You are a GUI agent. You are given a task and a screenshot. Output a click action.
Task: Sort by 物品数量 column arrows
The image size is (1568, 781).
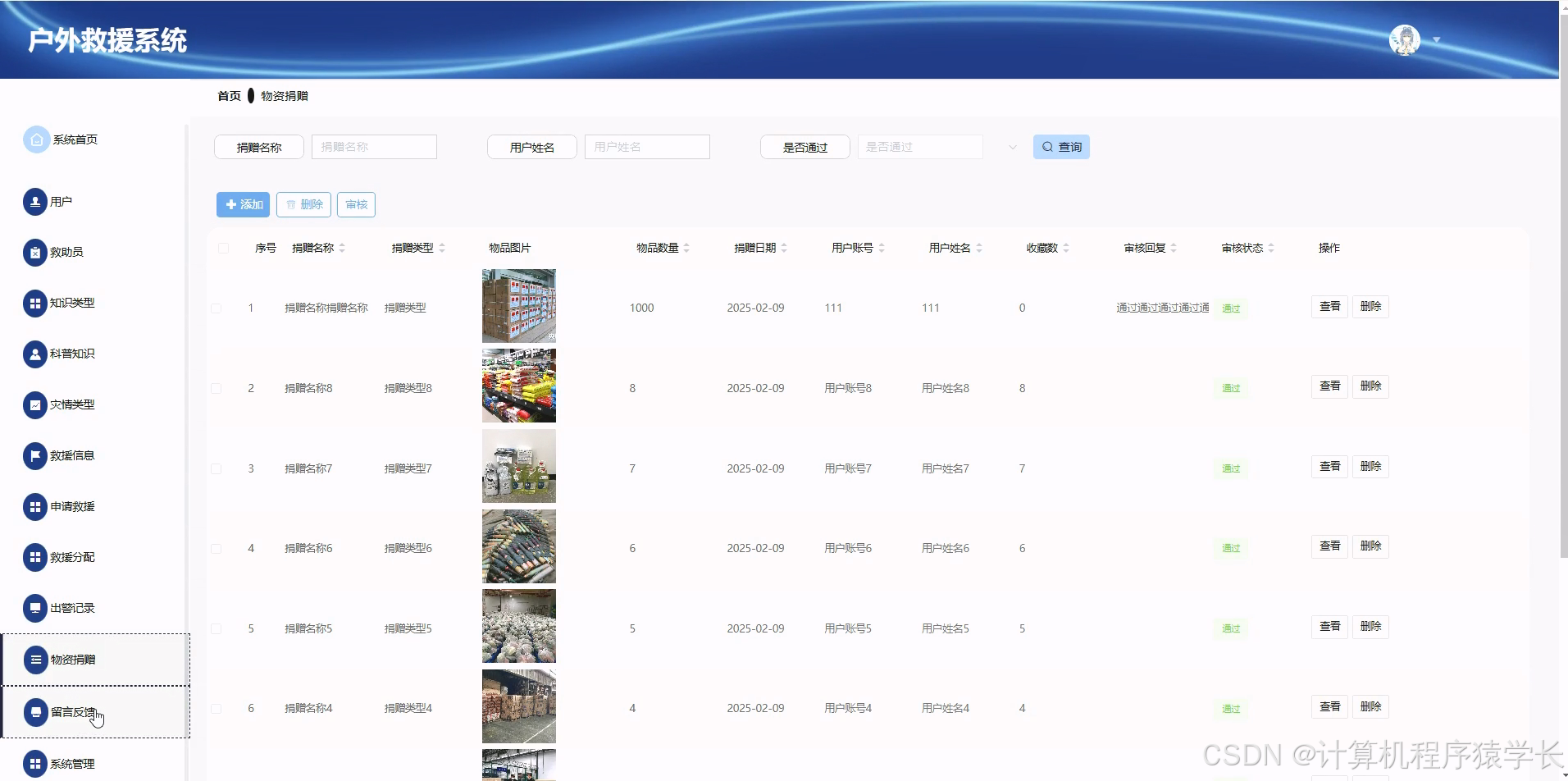tap(686, 248)
